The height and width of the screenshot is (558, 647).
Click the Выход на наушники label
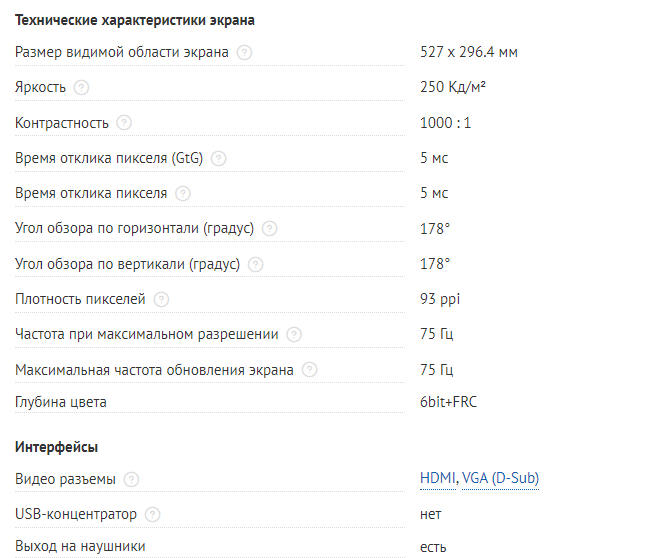click(80, 546)
